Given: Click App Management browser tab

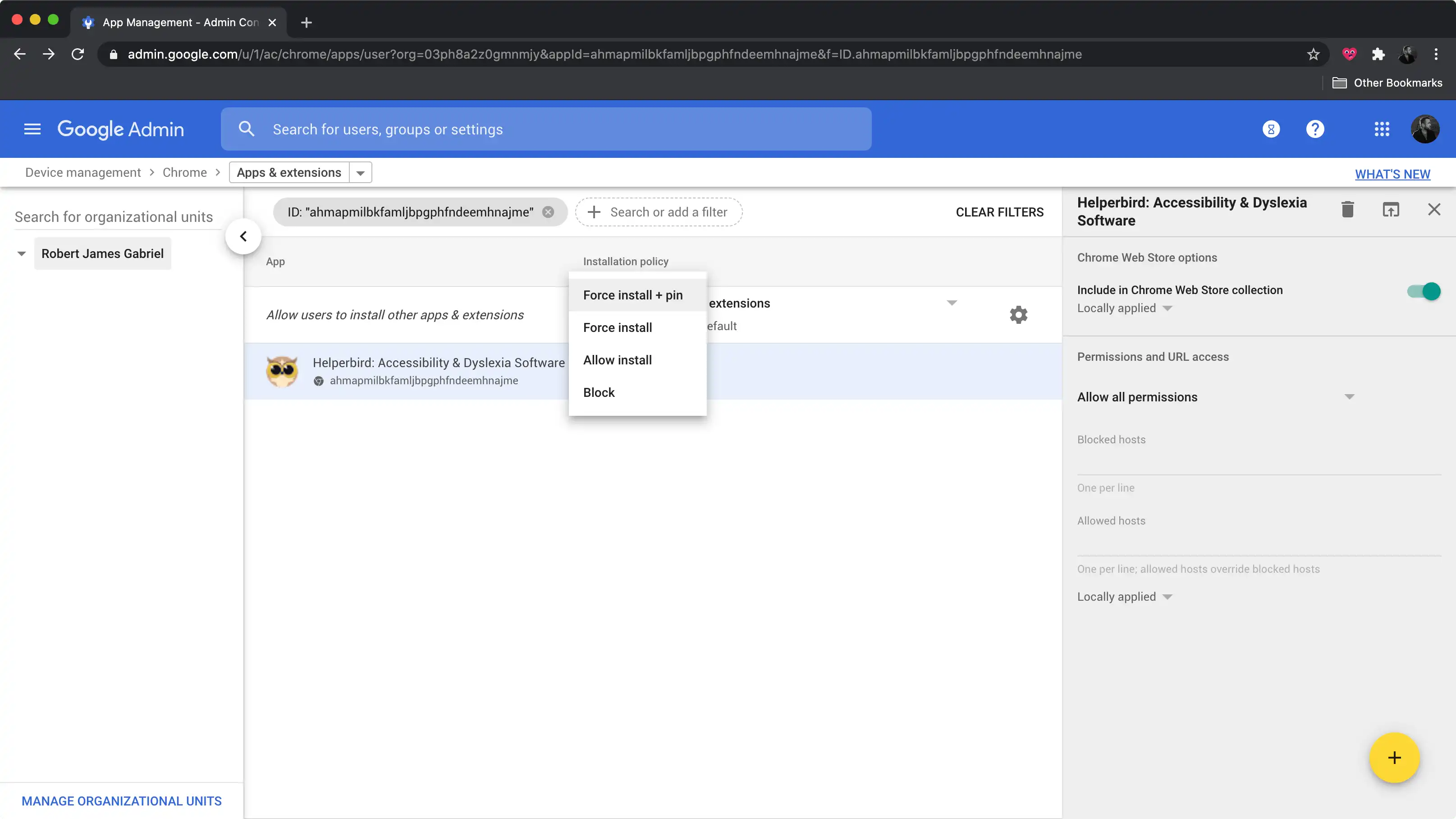Looking at the screenshot, I should (x=179, y=23).
